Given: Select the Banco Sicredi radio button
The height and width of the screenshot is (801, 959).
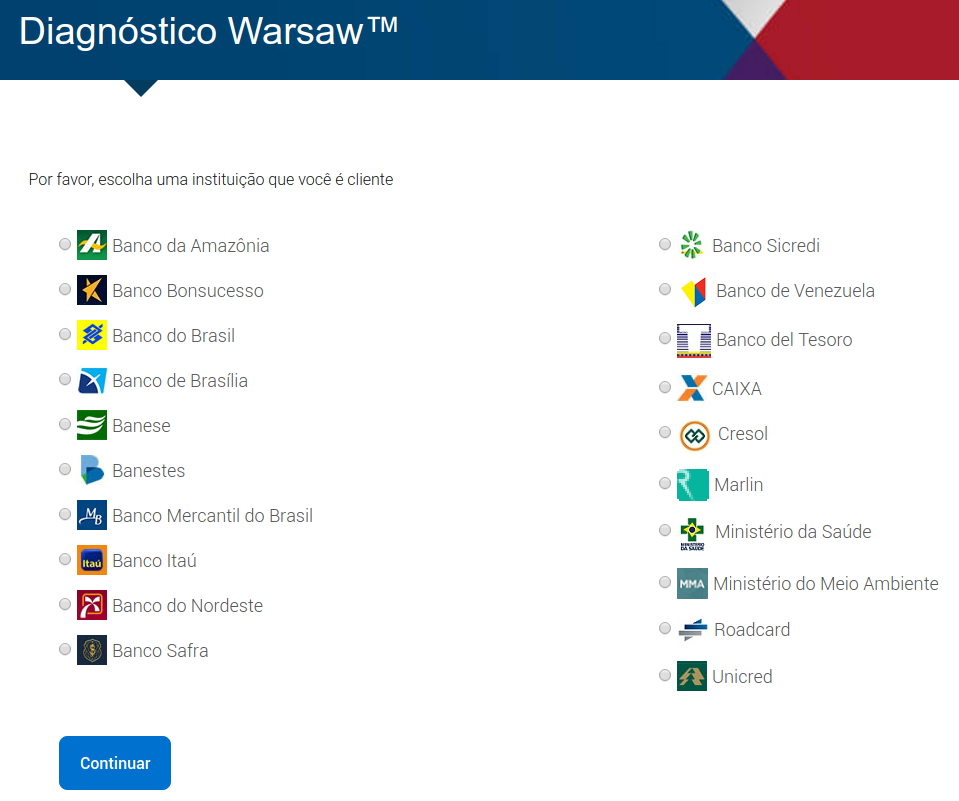Looking at the screenshot, I should pyautogui.click(x=665, y=244).
